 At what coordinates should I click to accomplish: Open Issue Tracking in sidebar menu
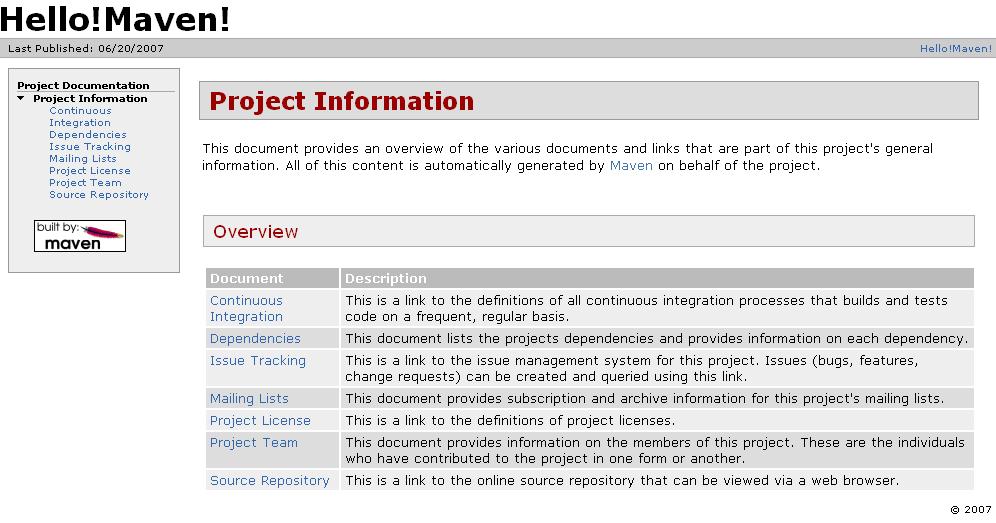tap(90, 147)
